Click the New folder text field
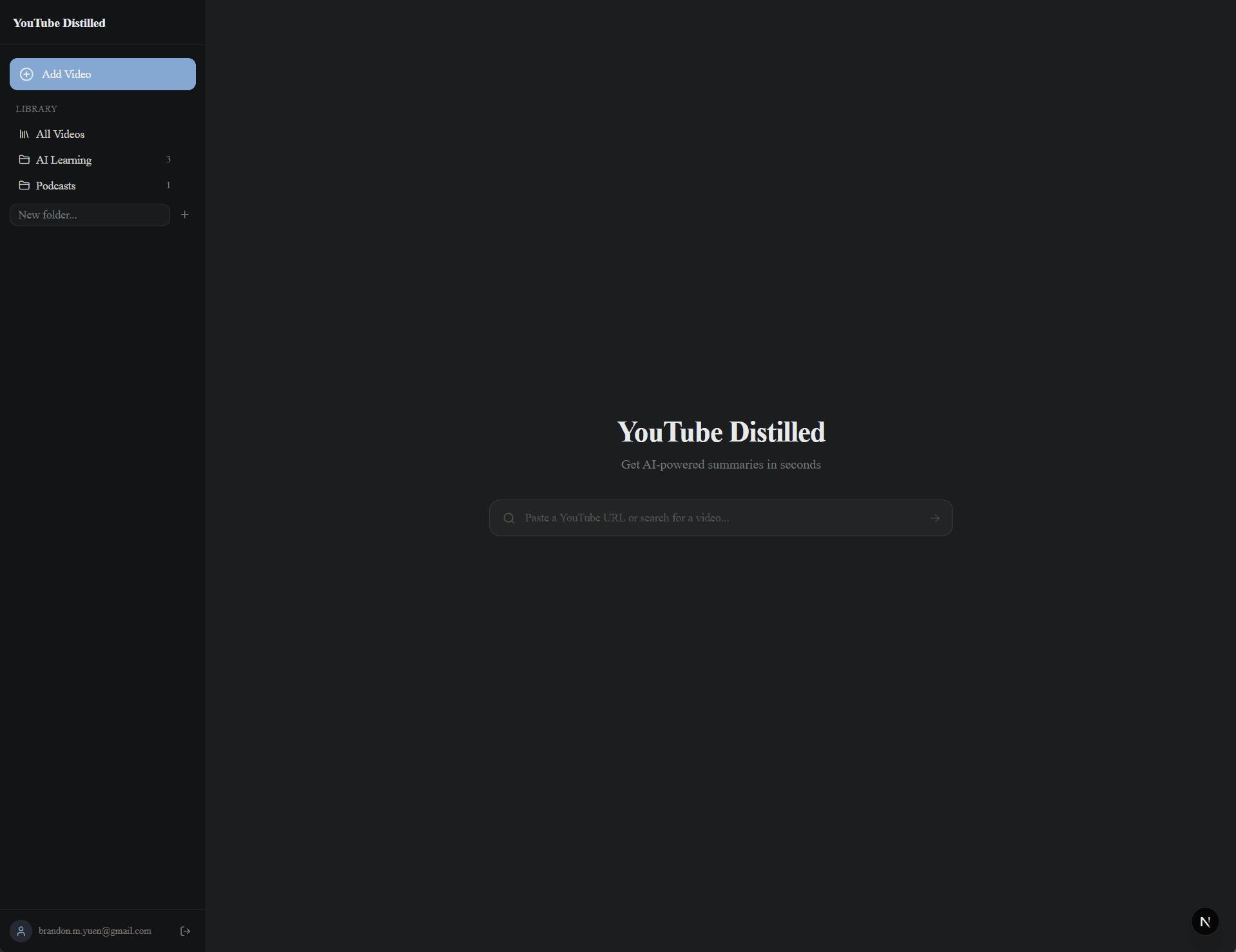The height and width of the screenshot is (952, 1236). (x=90, y=215)
